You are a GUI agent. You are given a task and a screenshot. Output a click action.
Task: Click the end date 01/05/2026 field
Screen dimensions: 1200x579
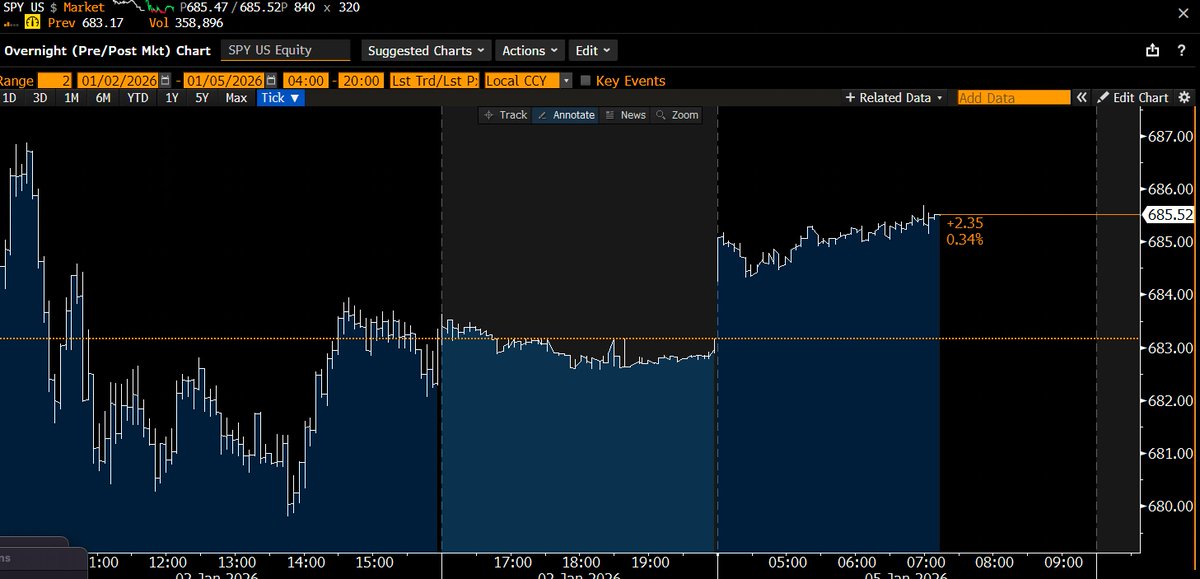(x=222, y=81)
